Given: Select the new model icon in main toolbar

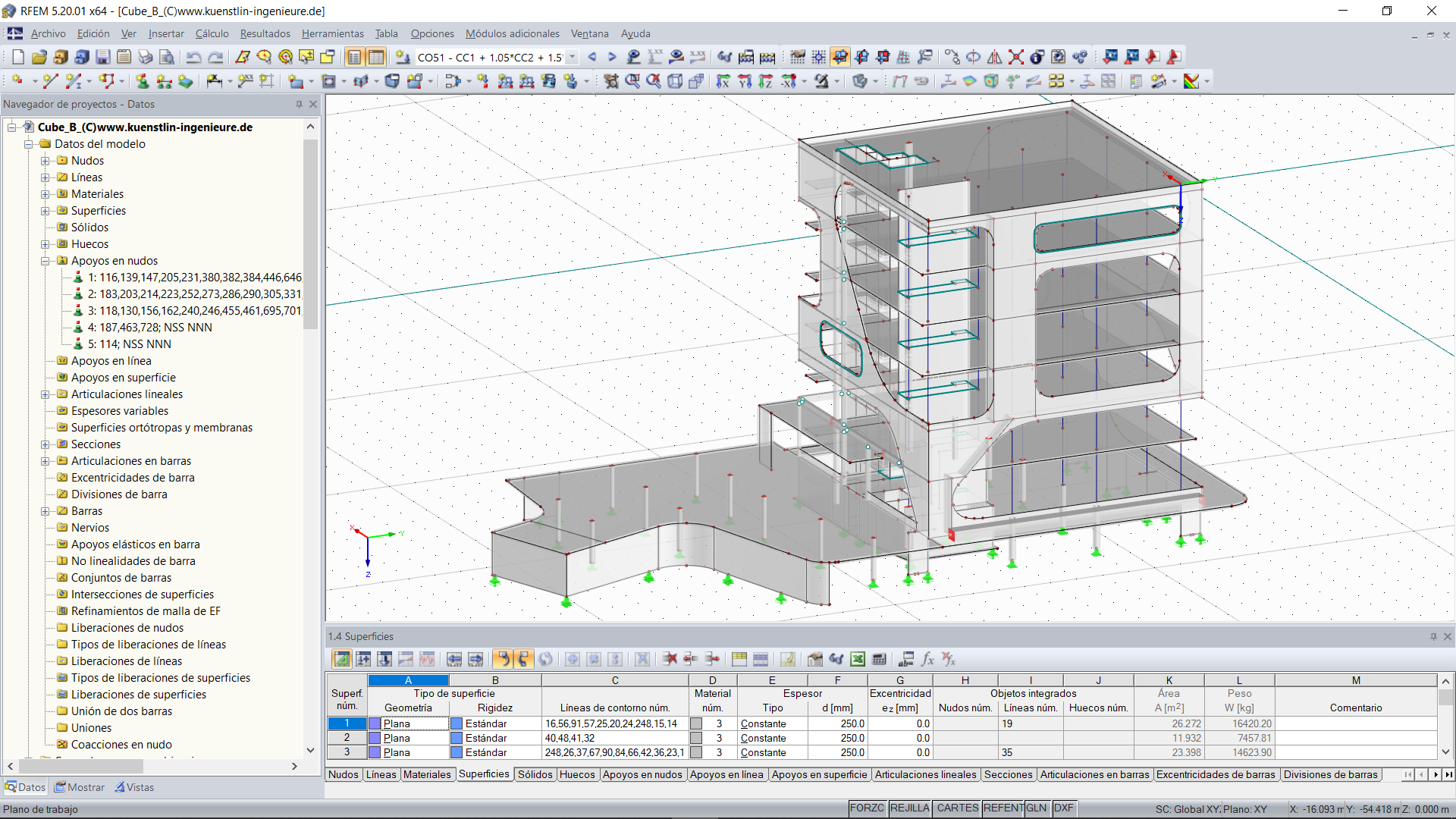Looking at the screenshot, I should click(x=17, y=57).
